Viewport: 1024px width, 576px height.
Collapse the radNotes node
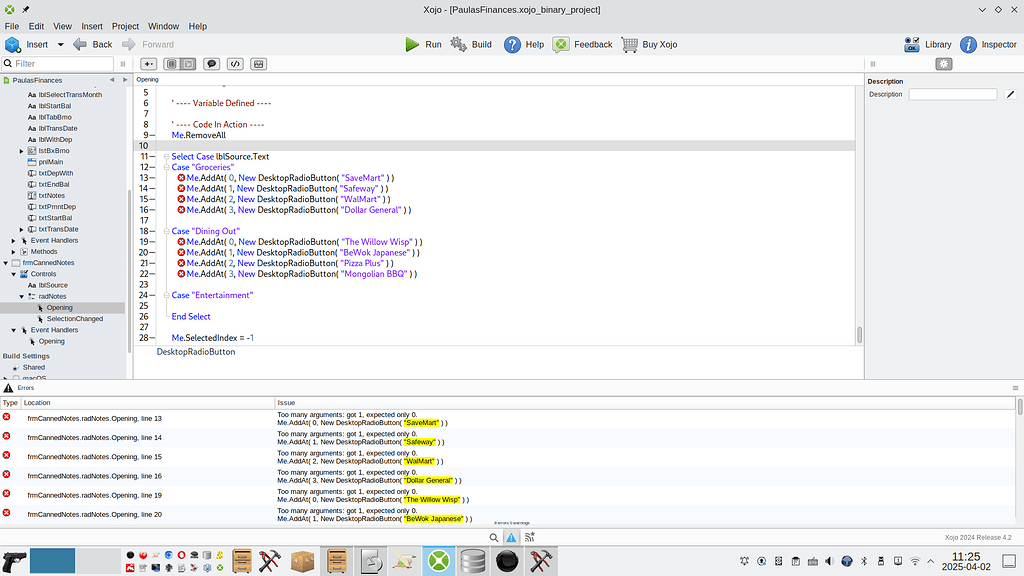(22, 296)
